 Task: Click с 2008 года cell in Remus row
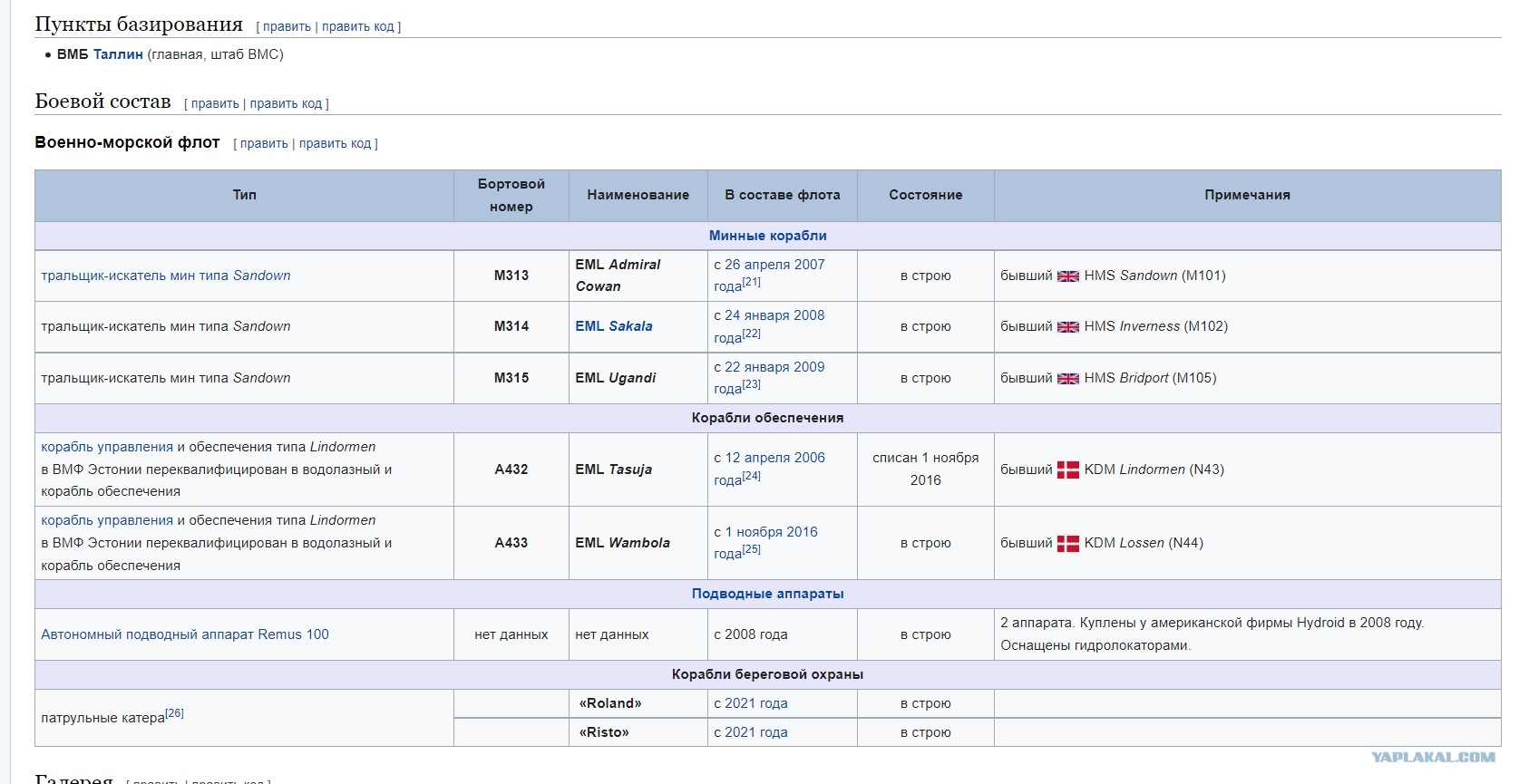783,634
